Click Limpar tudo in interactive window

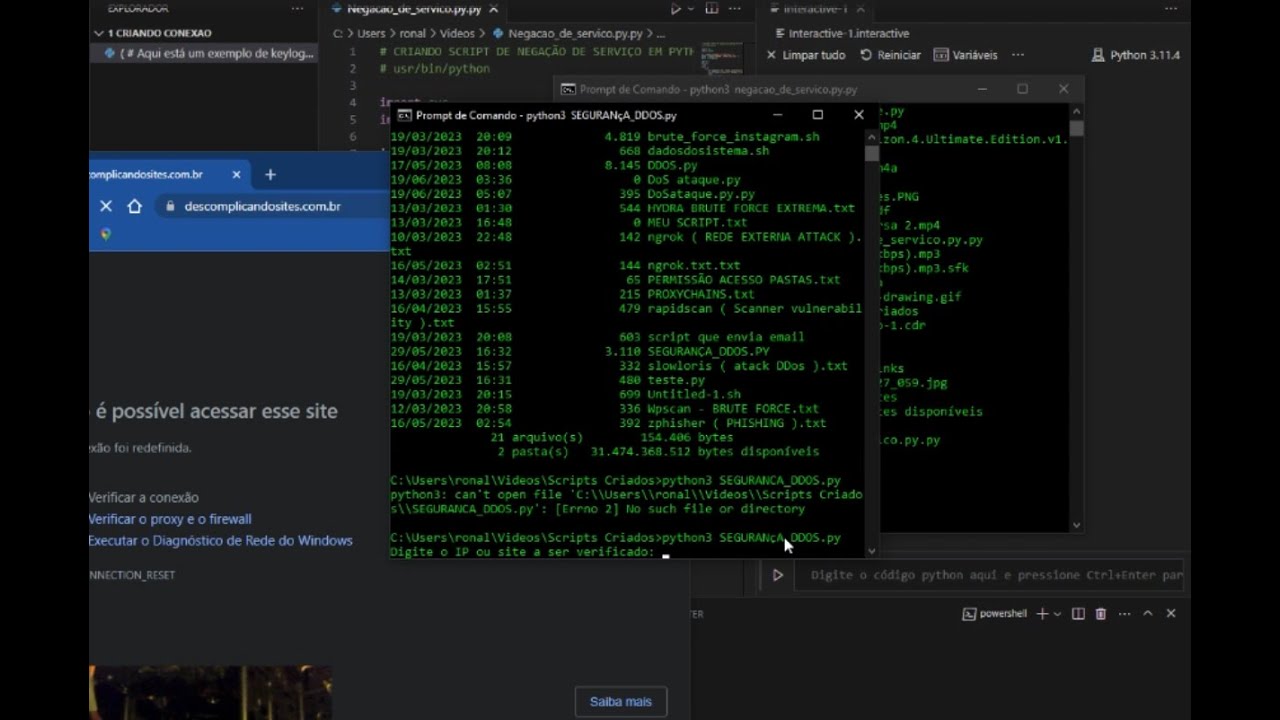point(806,55)
